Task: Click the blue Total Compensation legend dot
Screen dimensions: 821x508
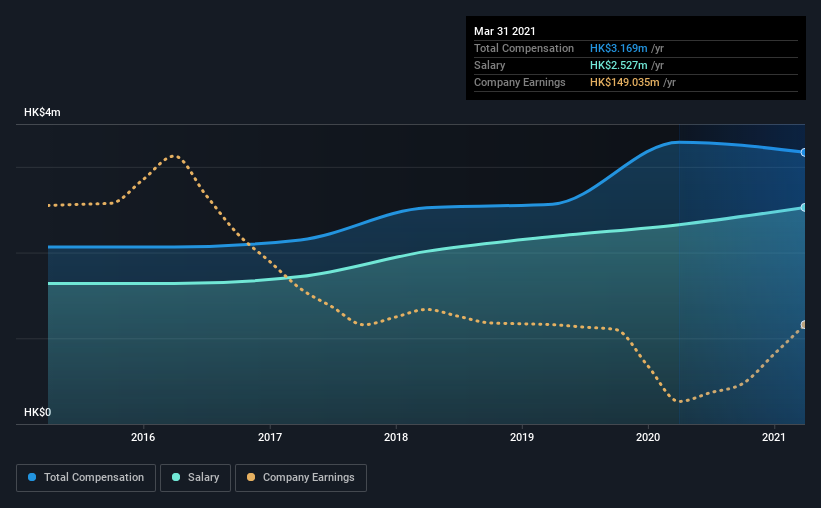Action: (x=32, y=477)
